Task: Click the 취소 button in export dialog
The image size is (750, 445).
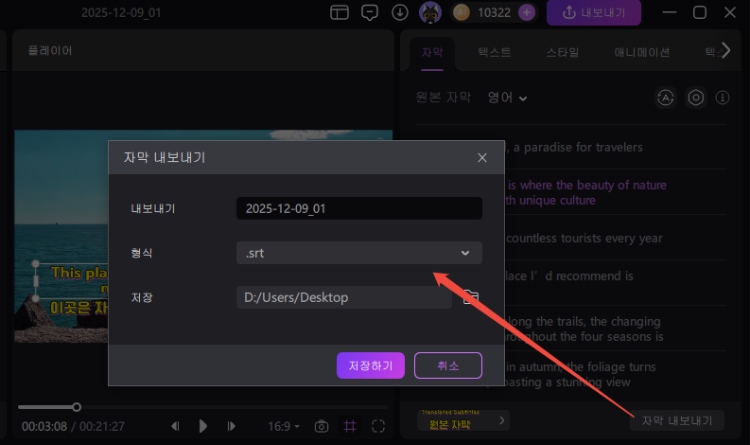Action: (x=448, y=366)
